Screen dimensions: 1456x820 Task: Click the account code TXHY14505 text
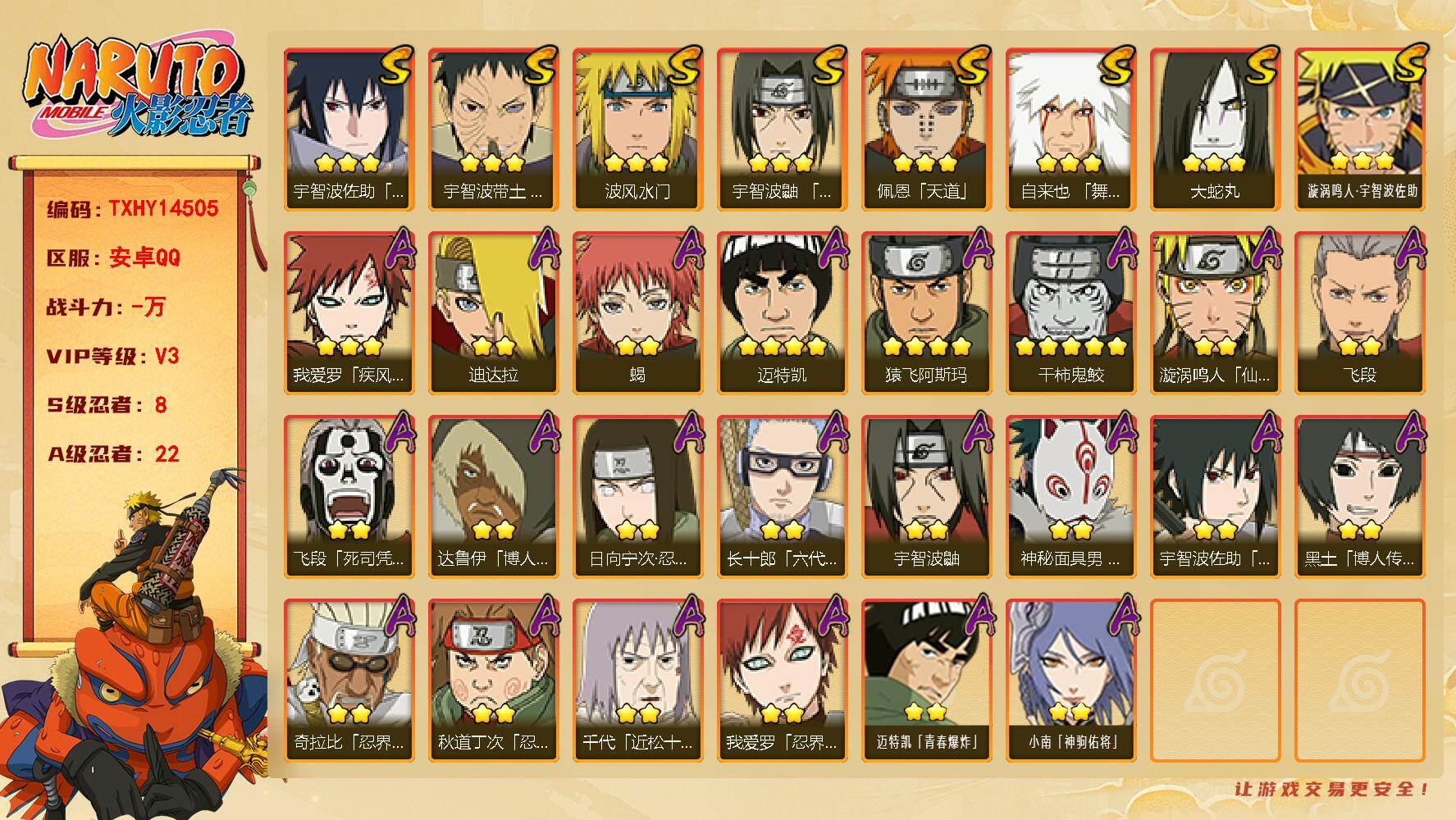coord(163,208)
